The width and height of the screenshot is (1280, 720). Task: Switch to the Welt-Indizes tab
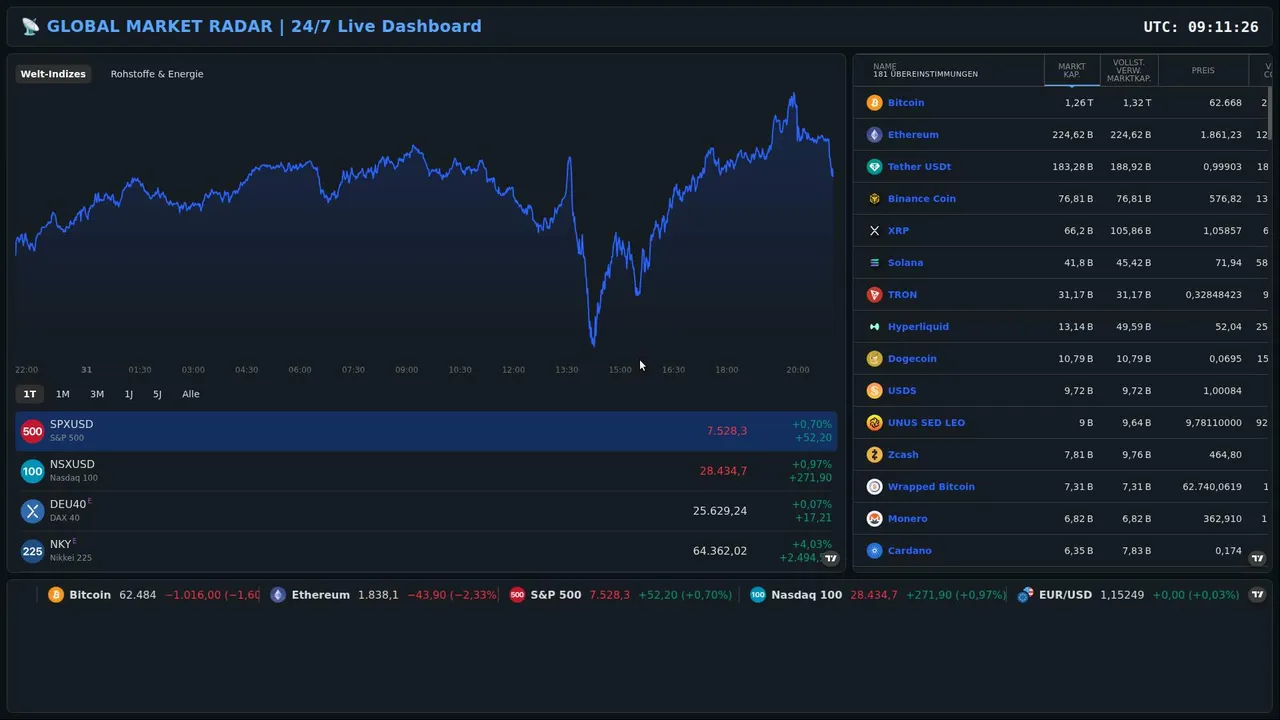53,74
